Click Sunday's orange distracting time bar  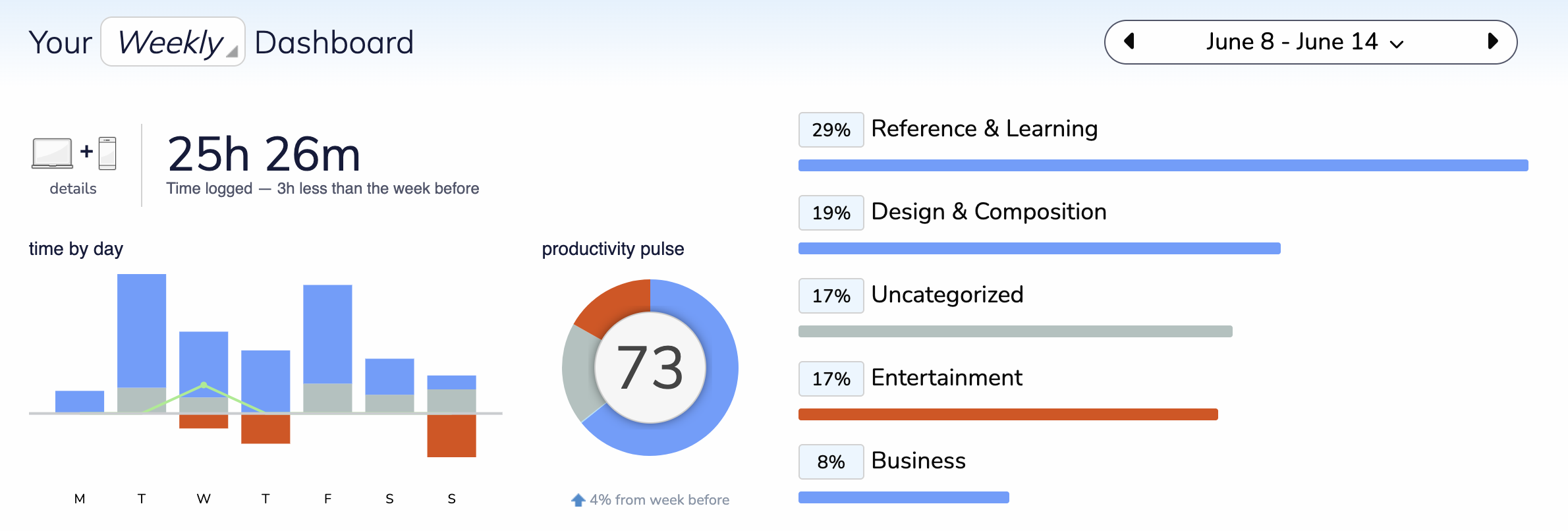tap(451, 435)
